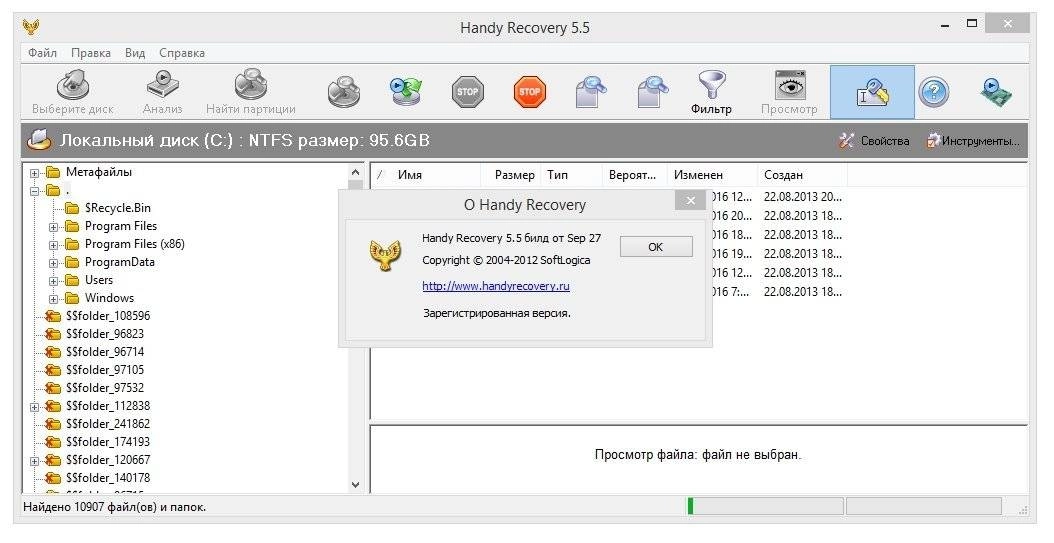The width and height of the screenshot is (1054, 543).
Task: Click the Выберите диск toolbar icon
Action: click(x=73, y=86)
